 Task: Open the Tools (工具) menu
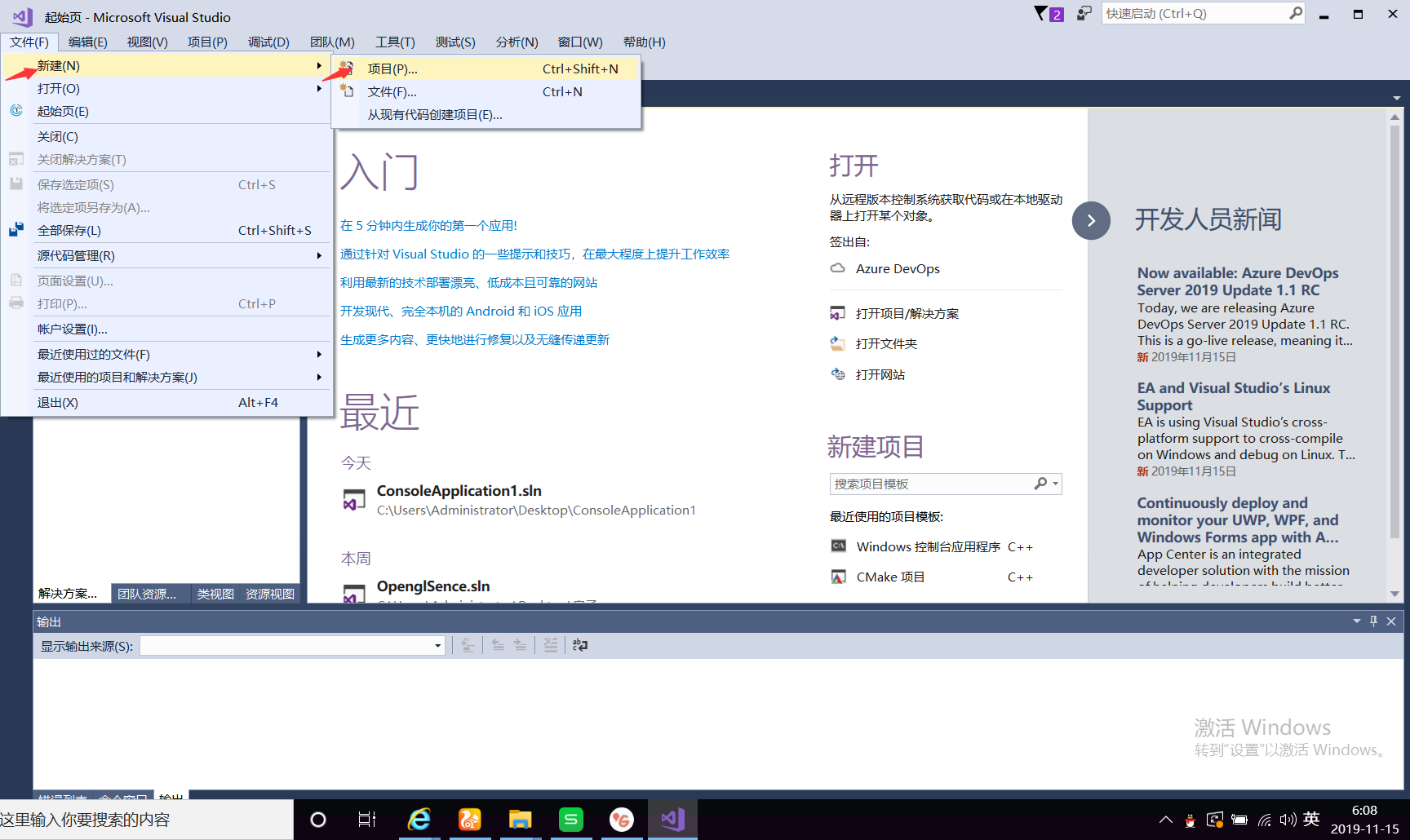tap(395, 42)
